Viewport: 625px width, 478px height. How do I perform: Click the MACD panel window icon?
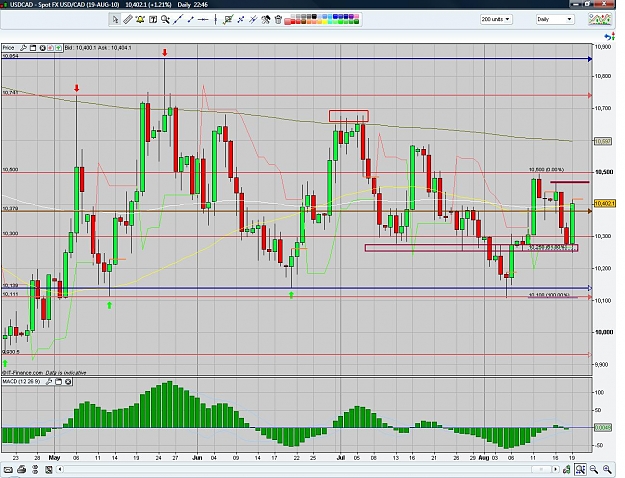click(x=59, y=382)
